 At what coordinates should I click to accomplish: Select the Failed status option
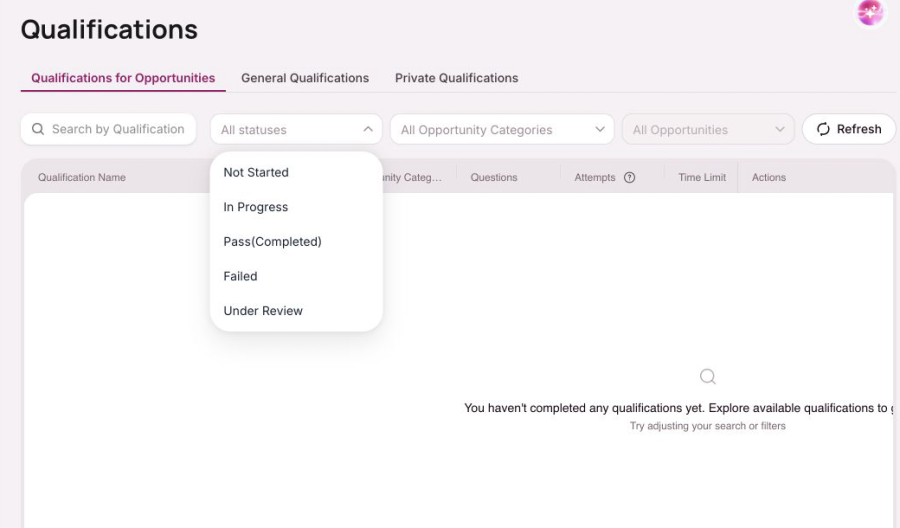296,276
